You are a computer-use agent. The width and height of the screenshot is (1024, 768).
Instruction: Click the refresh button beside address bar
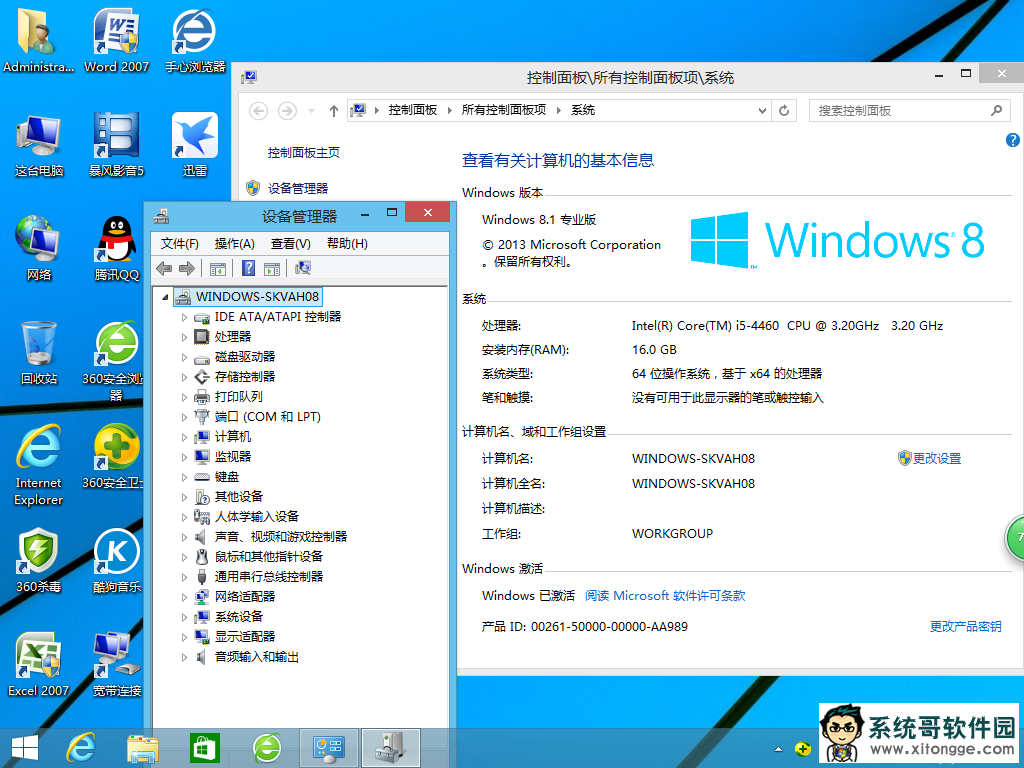click(x=784, y=110)
